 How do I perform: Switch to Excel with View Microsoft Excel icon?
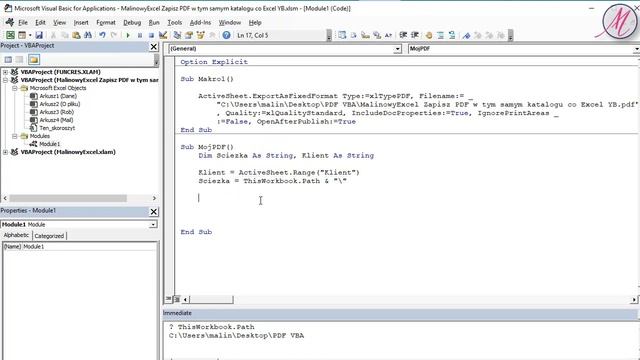coord(10,36)
